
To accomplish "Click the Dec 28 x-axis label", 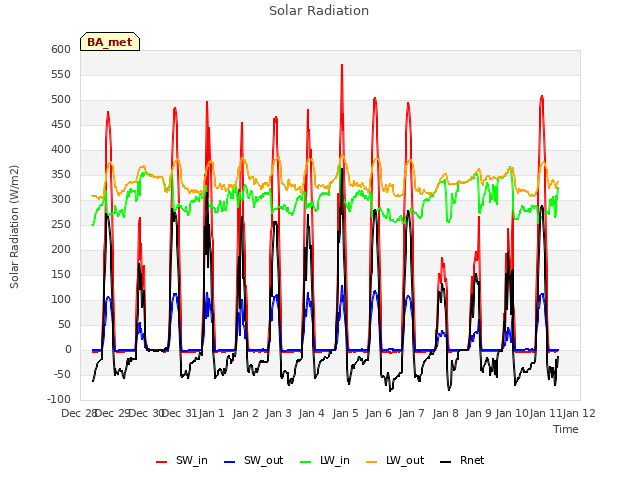I will 79,413.
